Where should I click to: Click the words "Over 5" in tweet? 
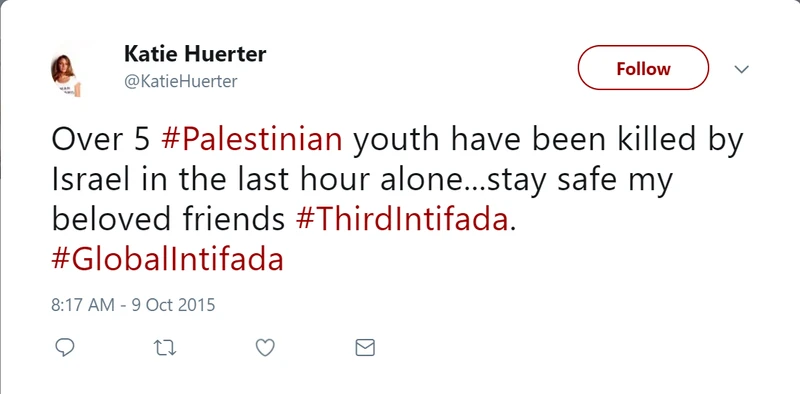click(101, 140)
